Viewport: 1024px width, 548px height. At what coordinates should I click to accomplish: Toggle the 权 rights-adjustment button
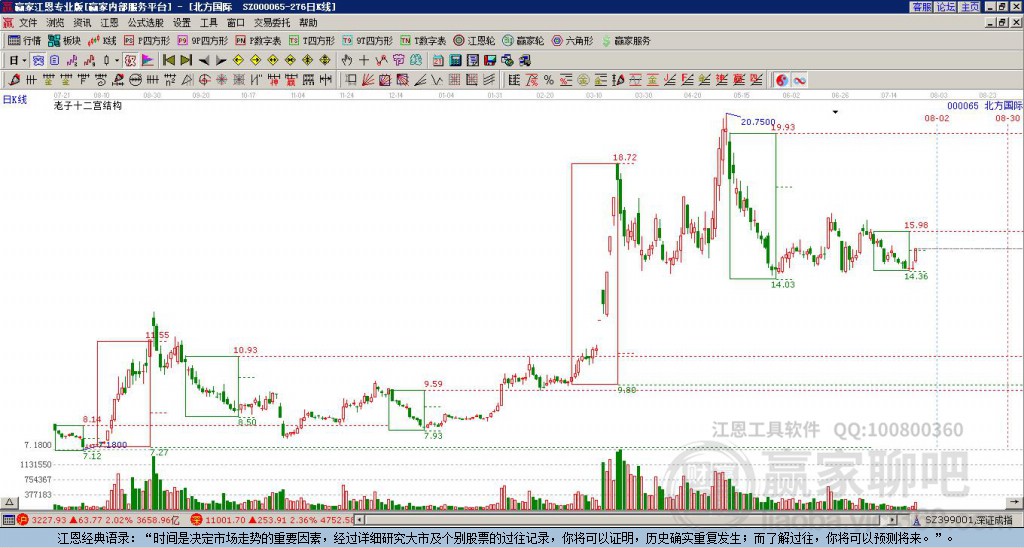click(x=130, y=61)
